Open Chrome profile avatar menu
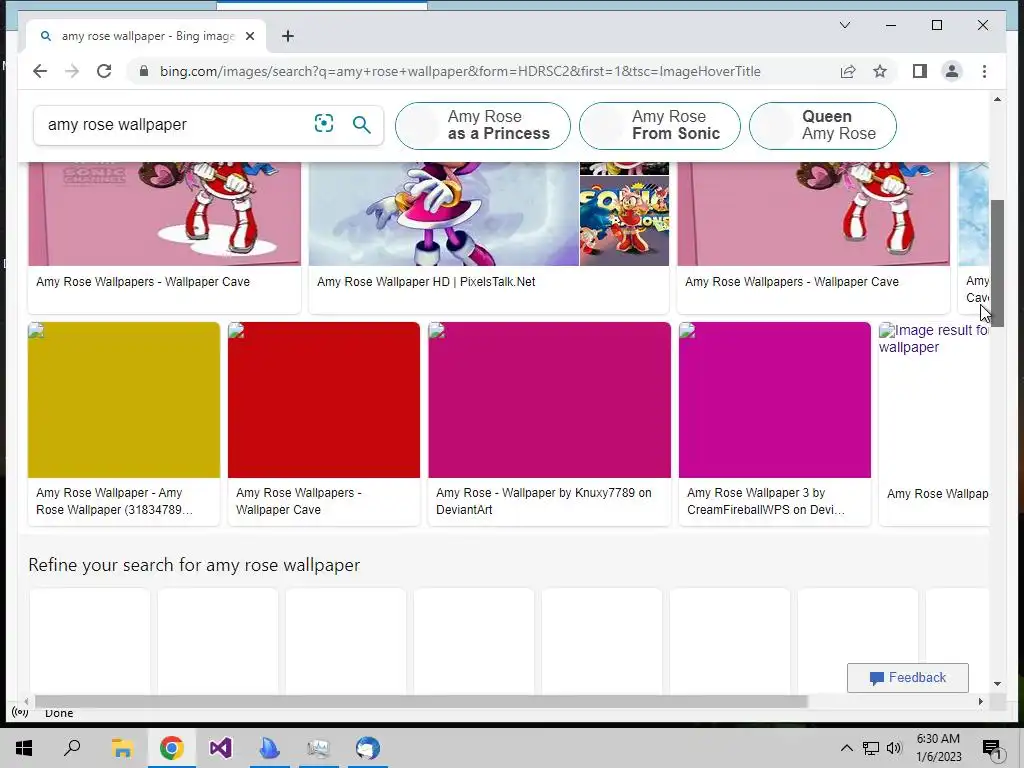The width and height of the screenshot is (1024, 768). (952, 71)
